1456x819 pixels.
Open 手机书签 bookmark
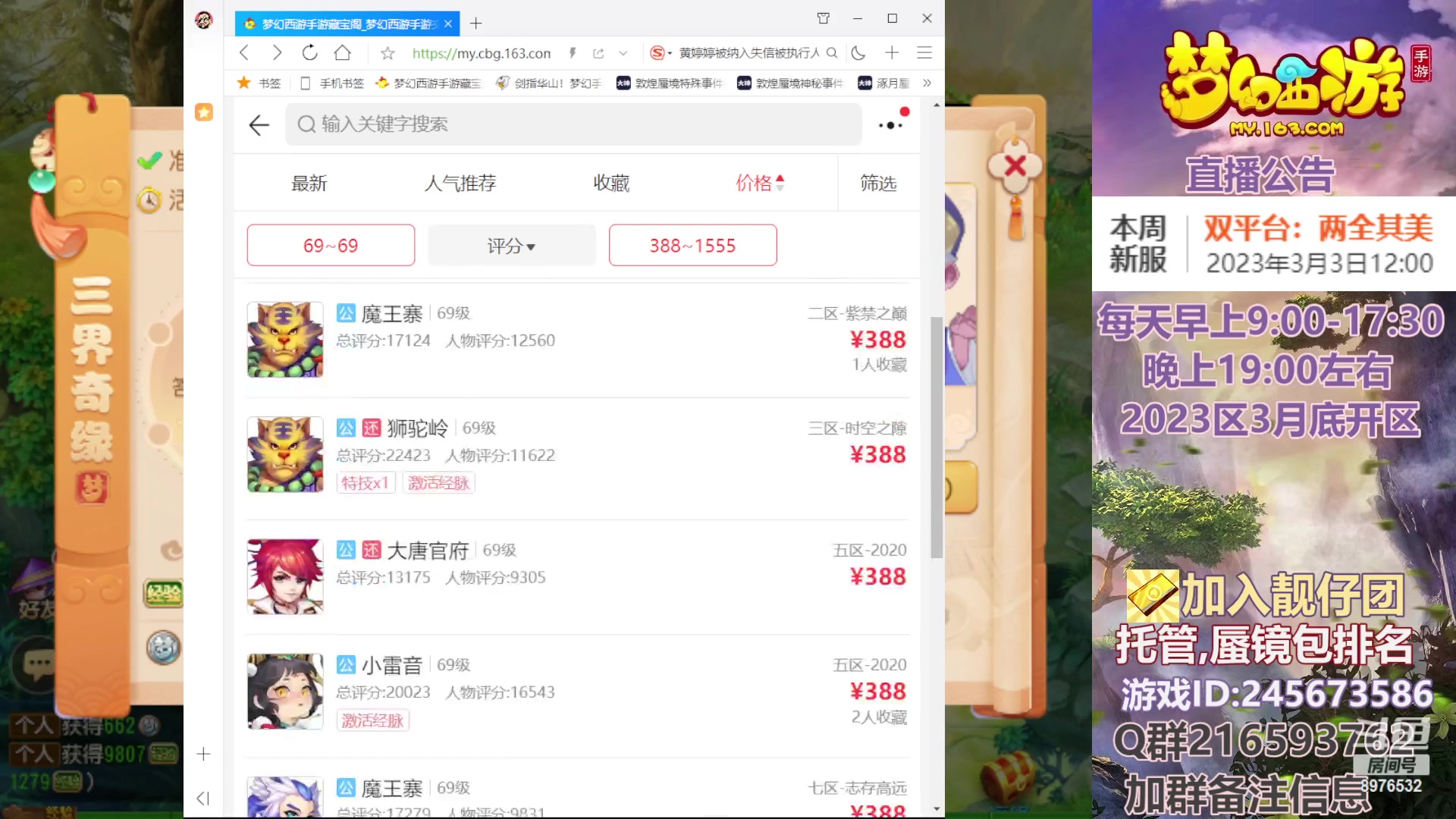(332, 83)
